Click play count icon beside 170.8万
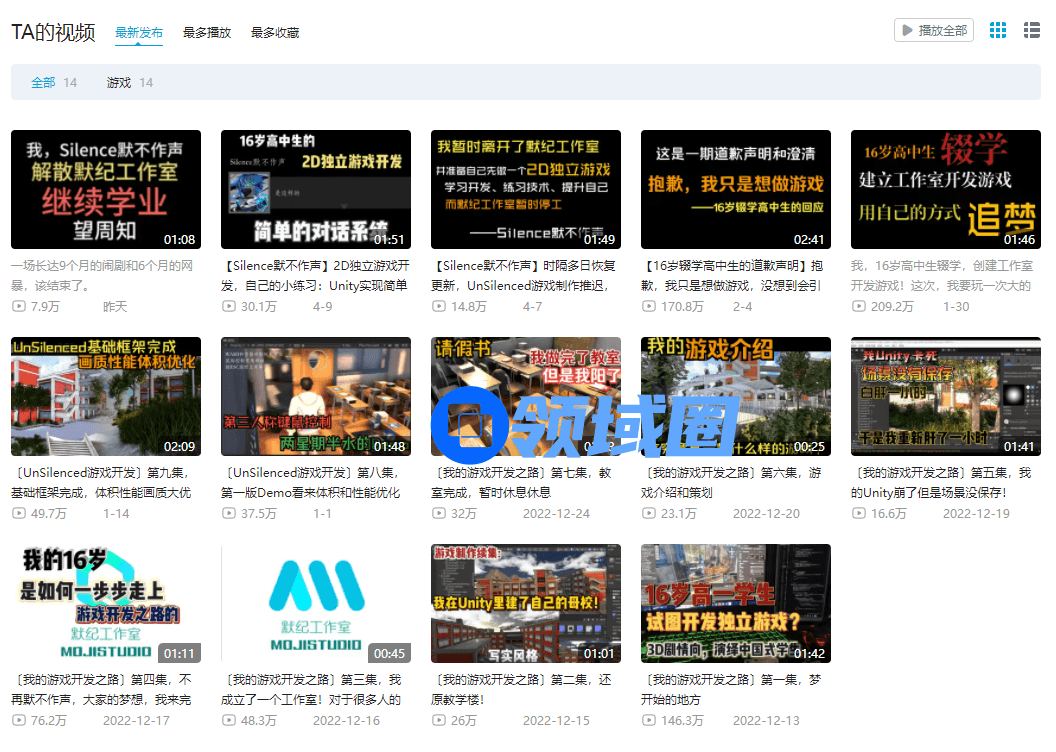The width and height of the screenshot is (1056, 752). tap(648, 307)
